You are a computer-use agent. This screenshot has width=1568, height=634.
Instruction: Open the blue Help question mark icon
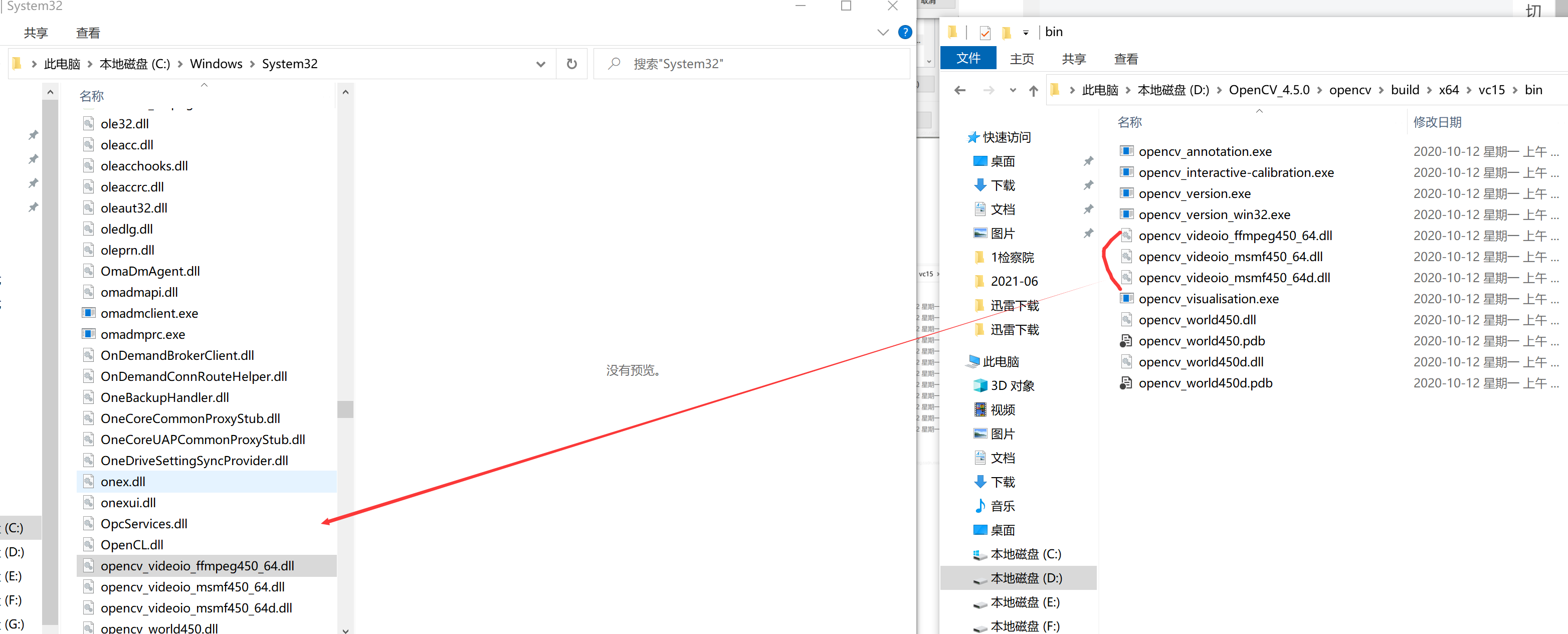[x=904, y=32]
